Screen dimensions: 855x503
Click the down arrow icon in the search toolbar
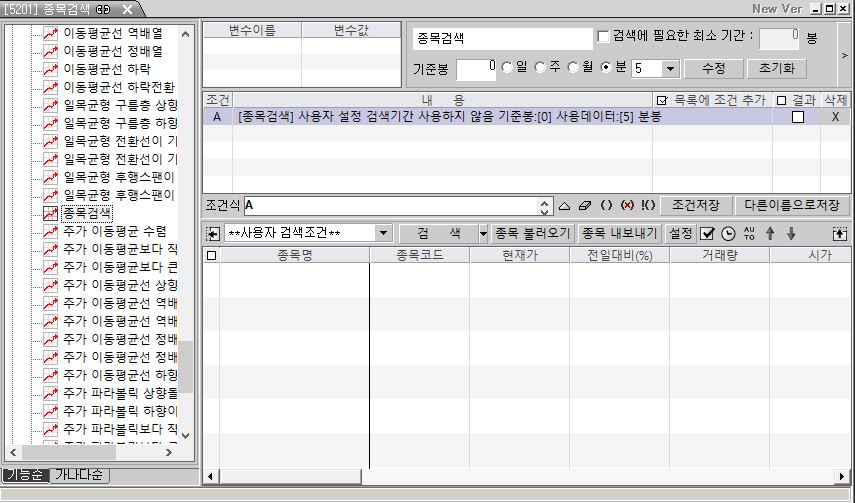(790, 233)
